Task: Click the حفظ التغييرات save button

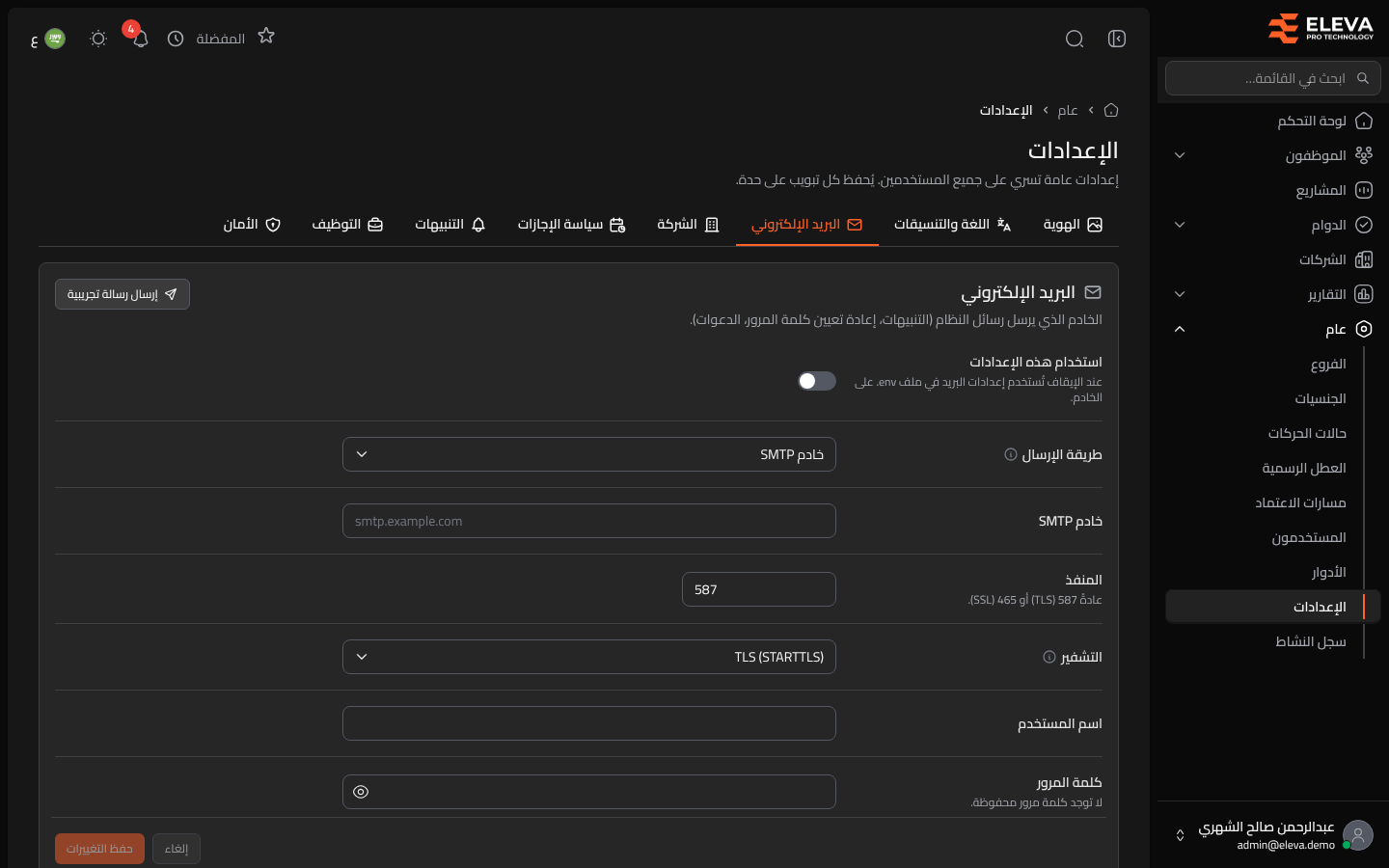Action: pyautogui.click(x=99, y=849)
